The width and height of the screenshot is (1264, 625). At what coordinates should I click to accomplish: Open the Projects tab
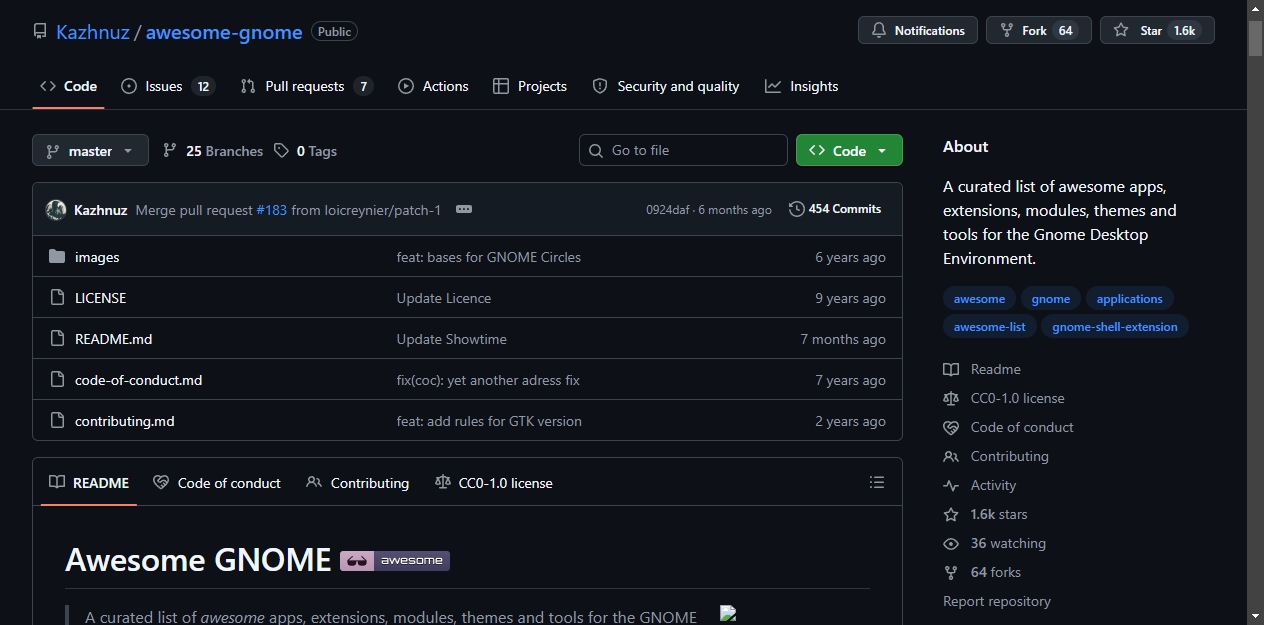pos(530,86)
